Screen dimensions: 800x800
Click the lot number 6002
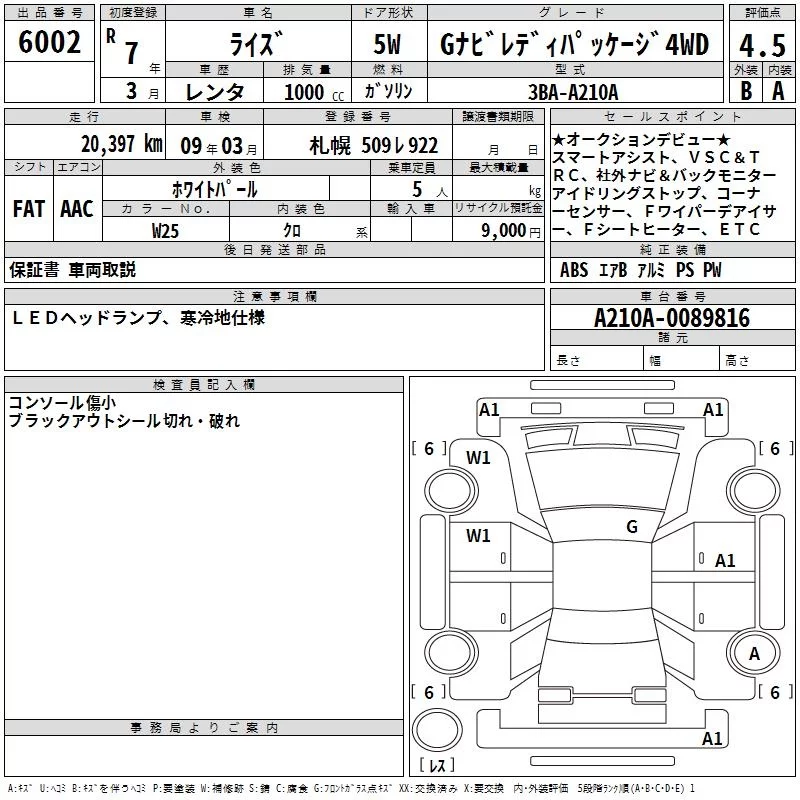(49, 42)
